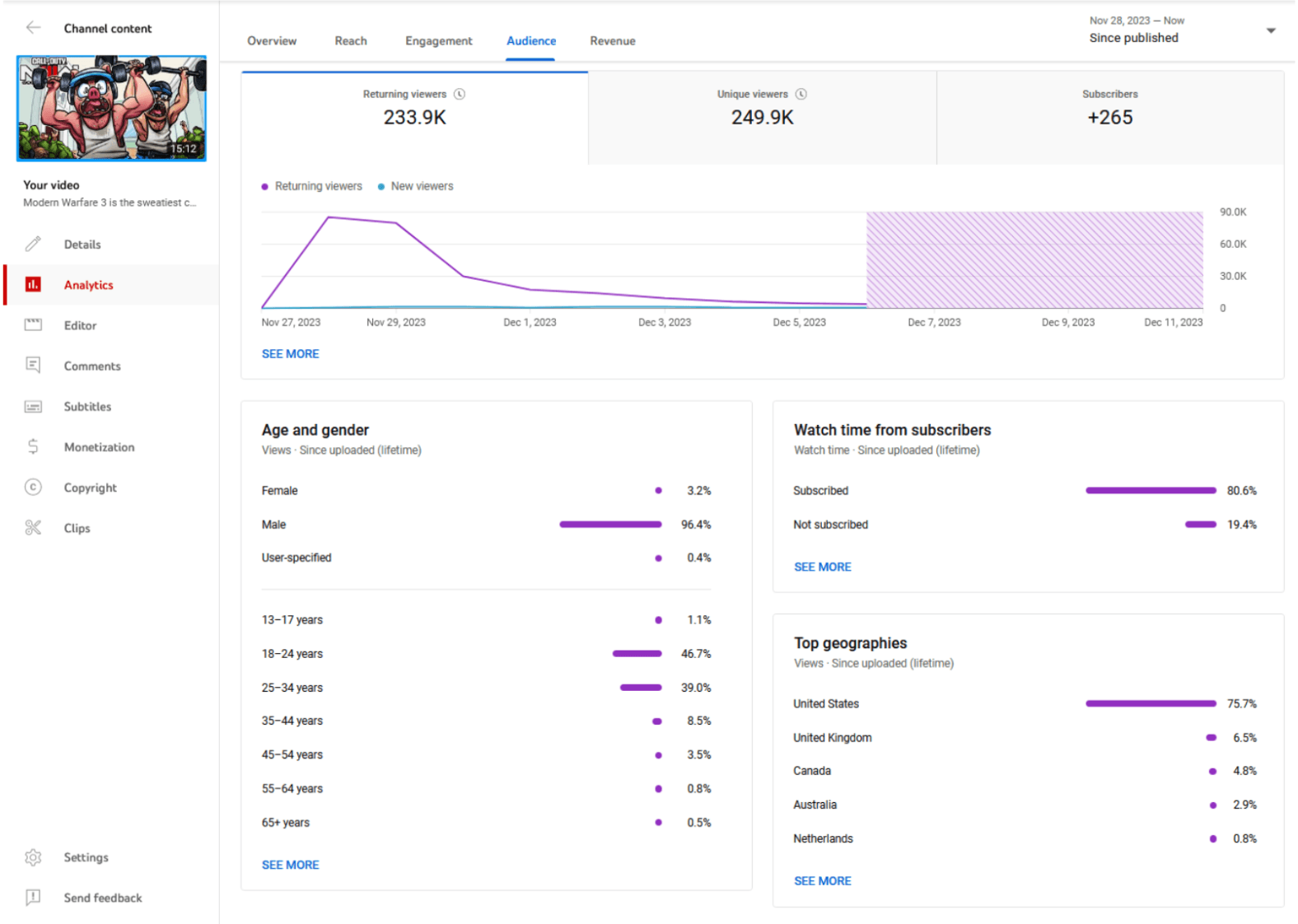
Task: Select the Analytics bar chart icon
Action: pyautogui.click(x=33, y=285)
